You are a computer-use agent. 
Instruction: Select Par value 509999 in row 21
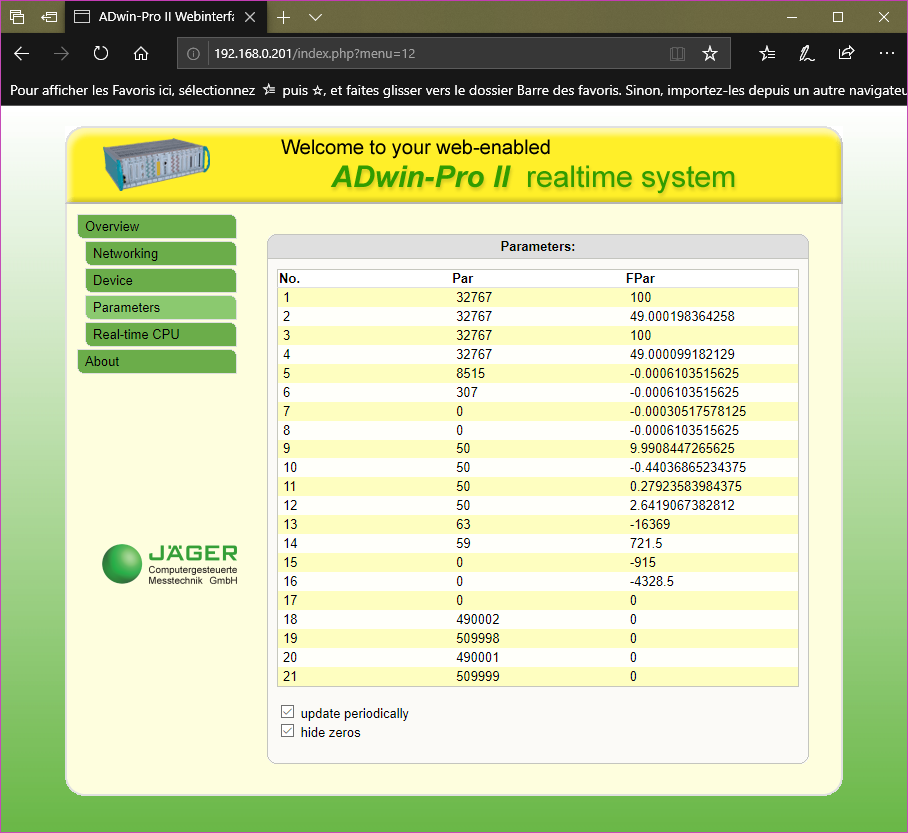[478, 677]
